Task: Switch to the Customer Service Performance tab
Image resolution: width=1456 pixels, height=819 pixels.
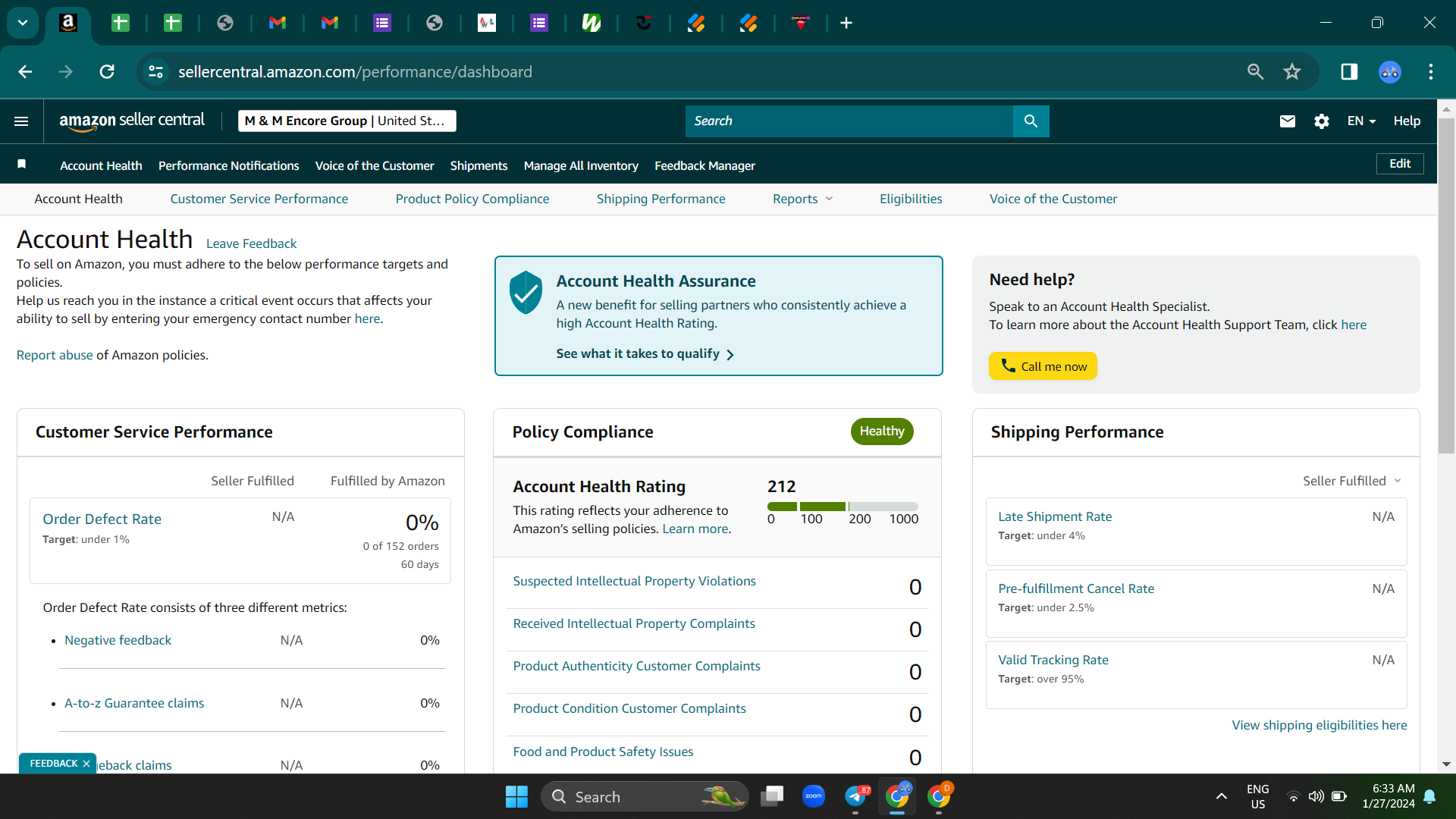Action: (259, 199)
